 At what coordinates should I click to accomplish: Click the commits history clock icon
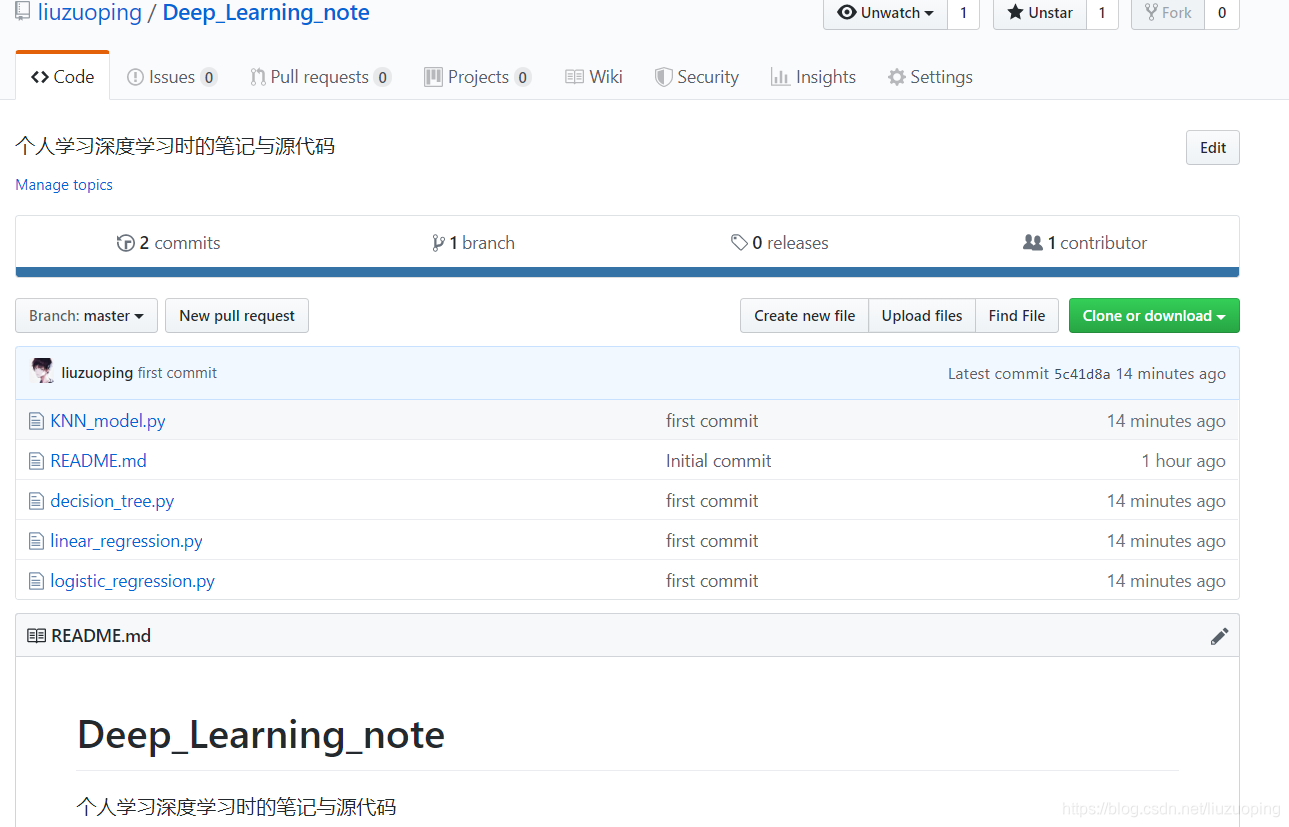tap(125, 243)
